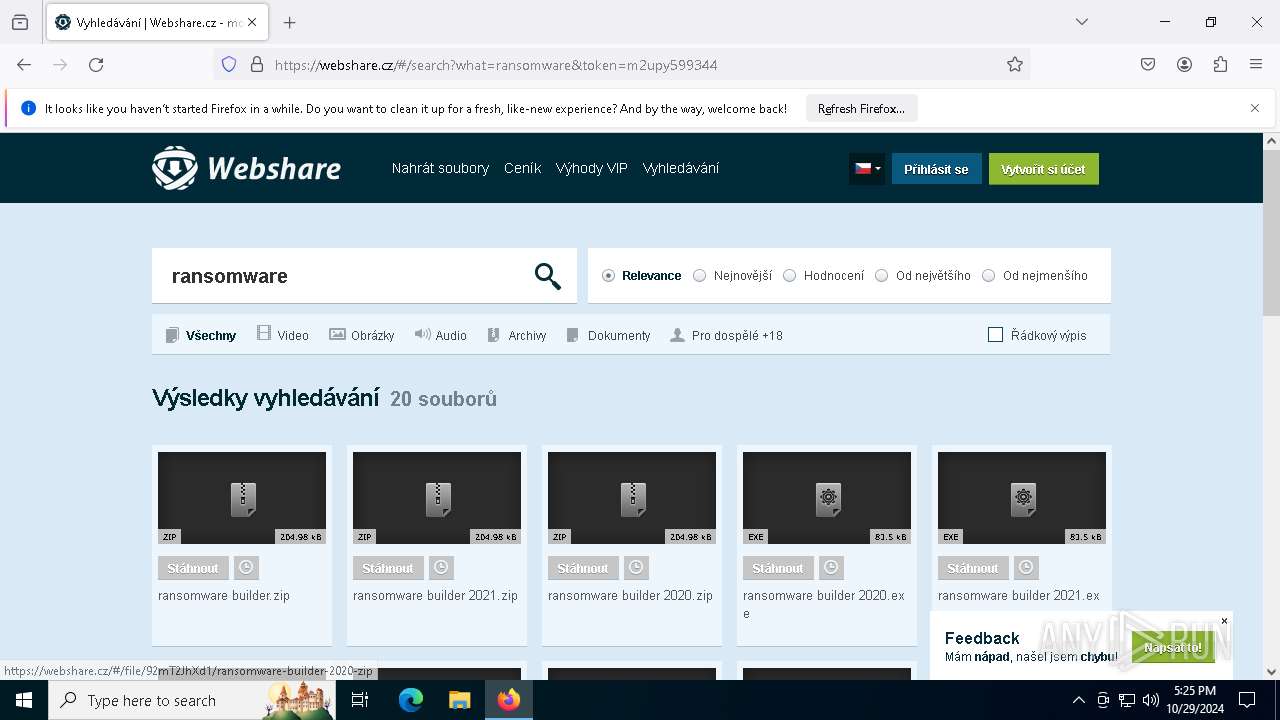Open the language flag dropdown
Viewport: 1280px width, 720px height.
click(x=867, y=169)
